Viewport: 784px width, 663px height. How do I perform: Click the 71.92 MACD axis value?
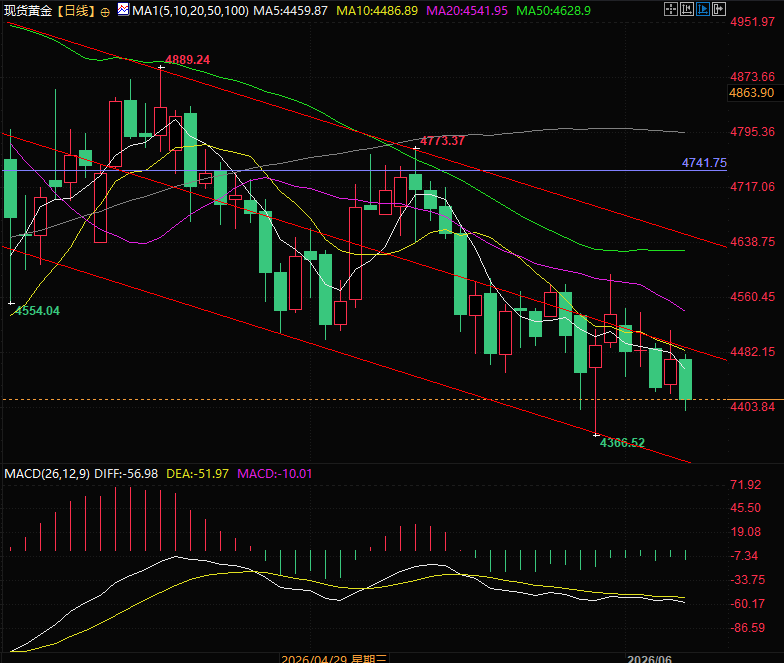point(746,484)
